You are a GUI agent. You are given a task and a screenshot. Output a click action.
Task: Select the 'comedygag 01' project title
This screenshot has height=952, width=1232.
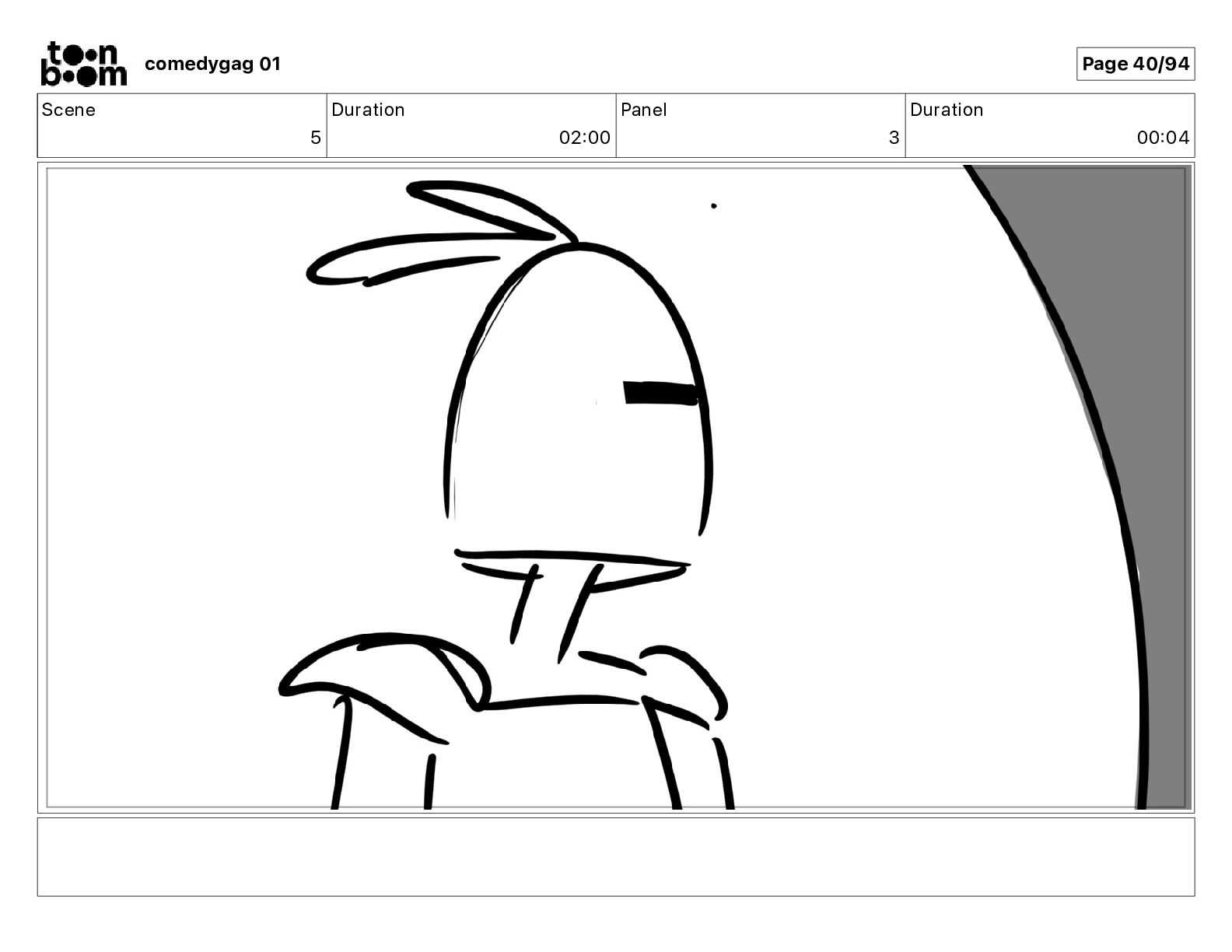point(212,64)
